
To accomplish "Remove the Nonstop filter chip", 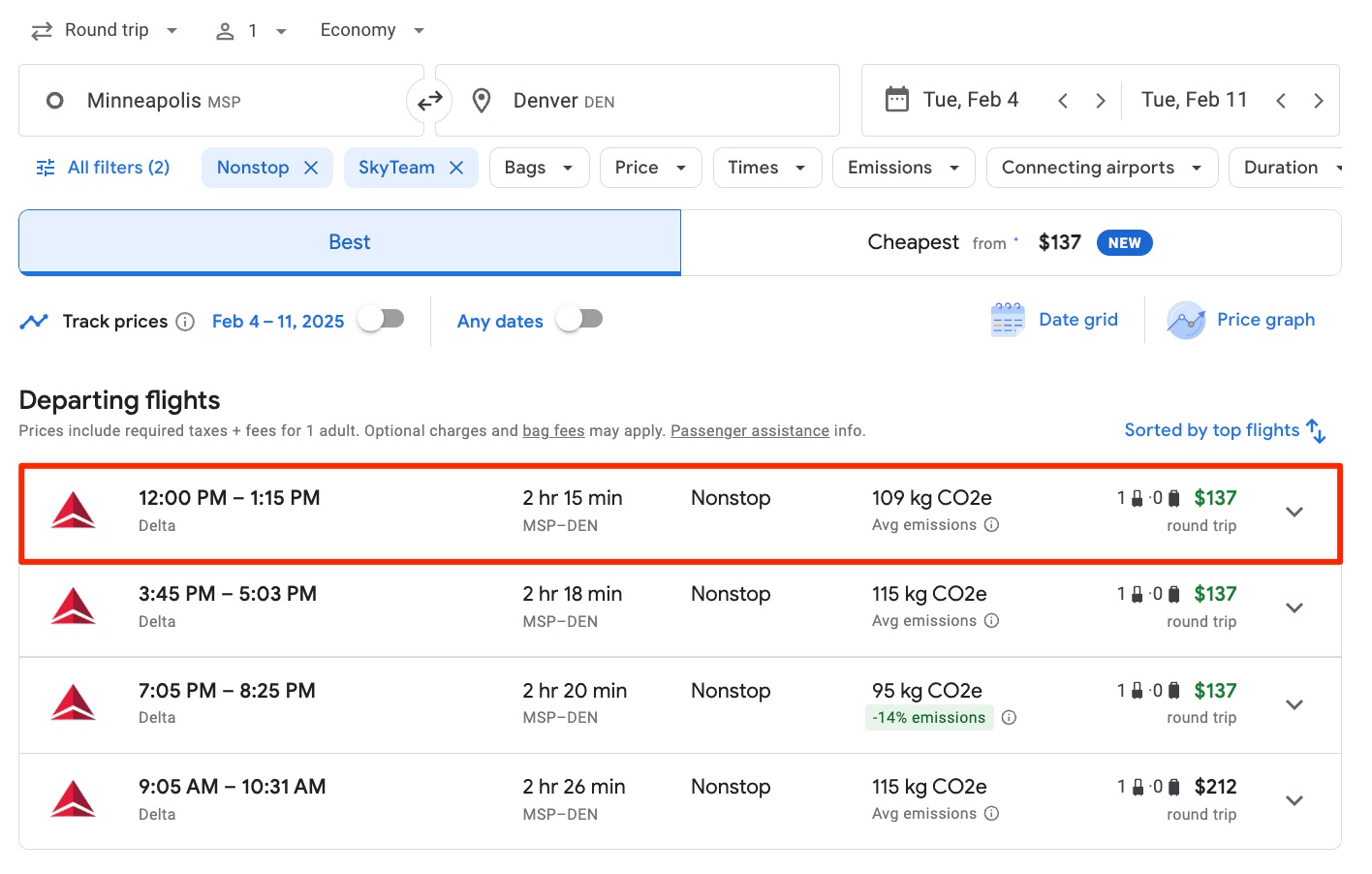I will coord(311,167).
